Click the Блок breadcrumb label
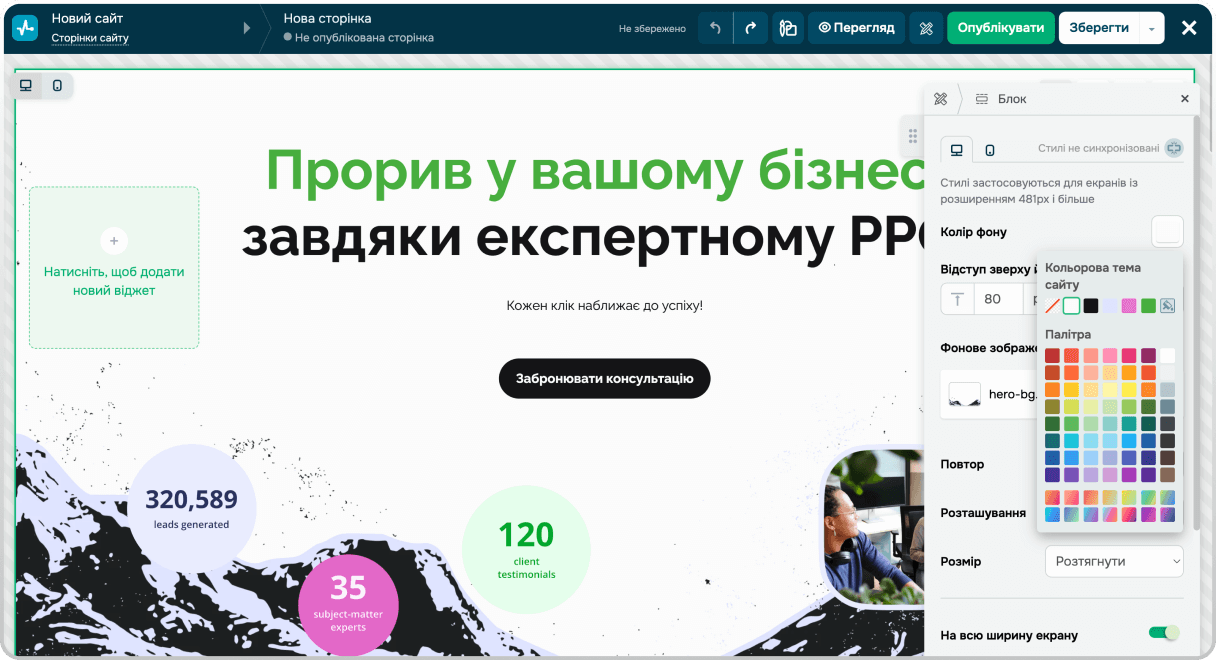Viewport: 1216px width, 660px height. [1012, 99]
